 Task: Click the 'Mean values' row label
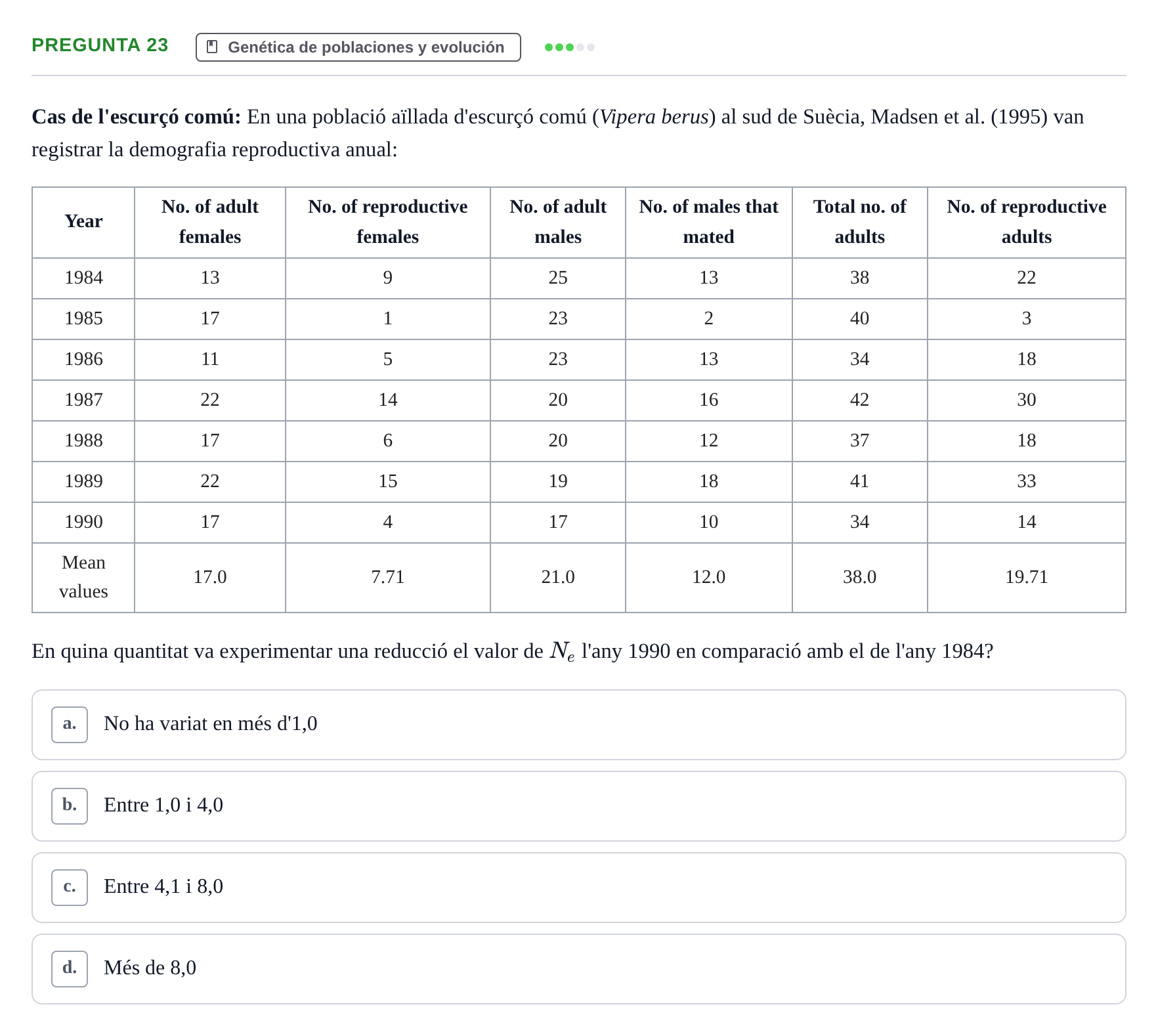pos(83,577)
